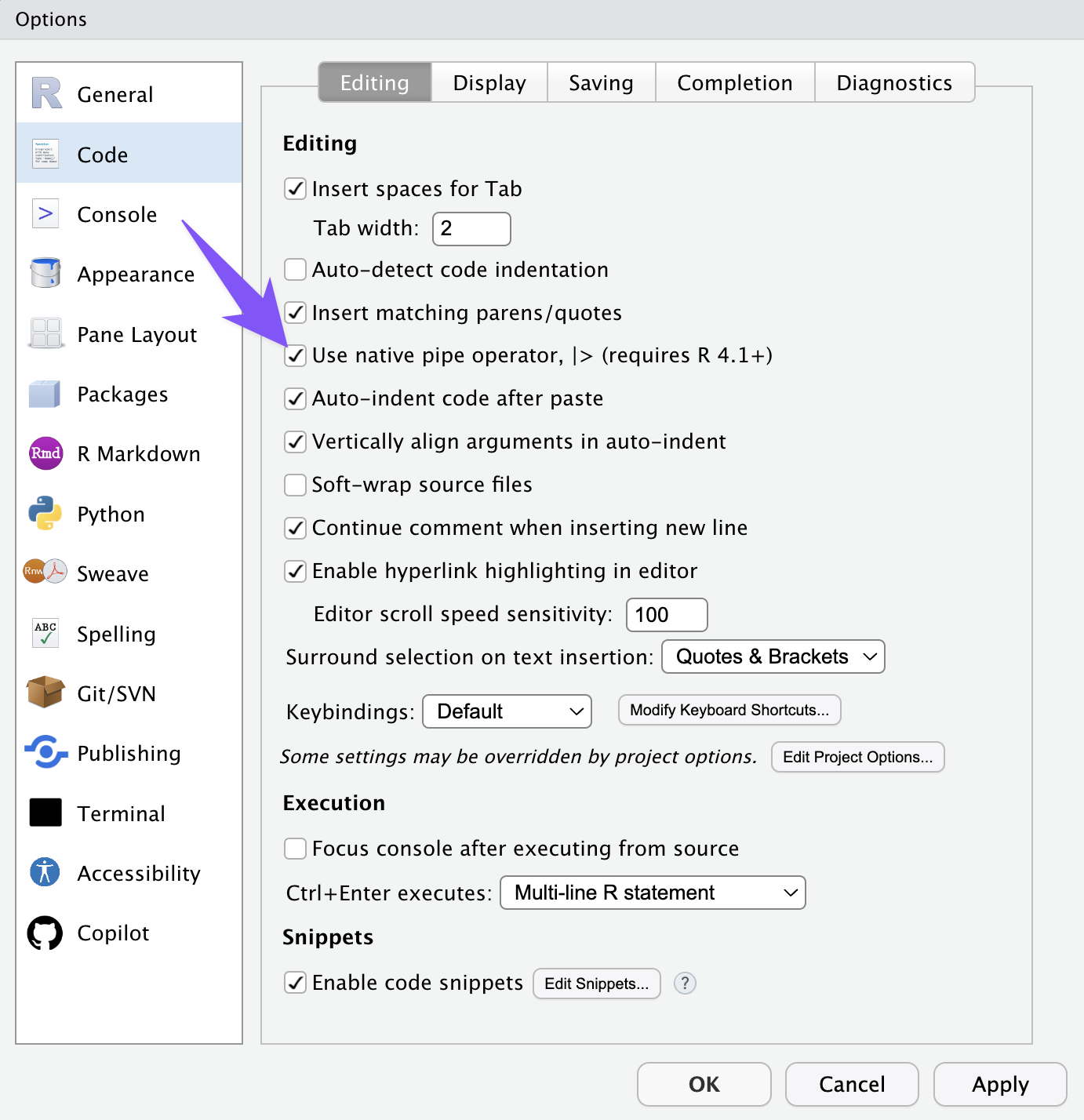Open Ctrl+Enter executes dropdown

tap(653, 893)
